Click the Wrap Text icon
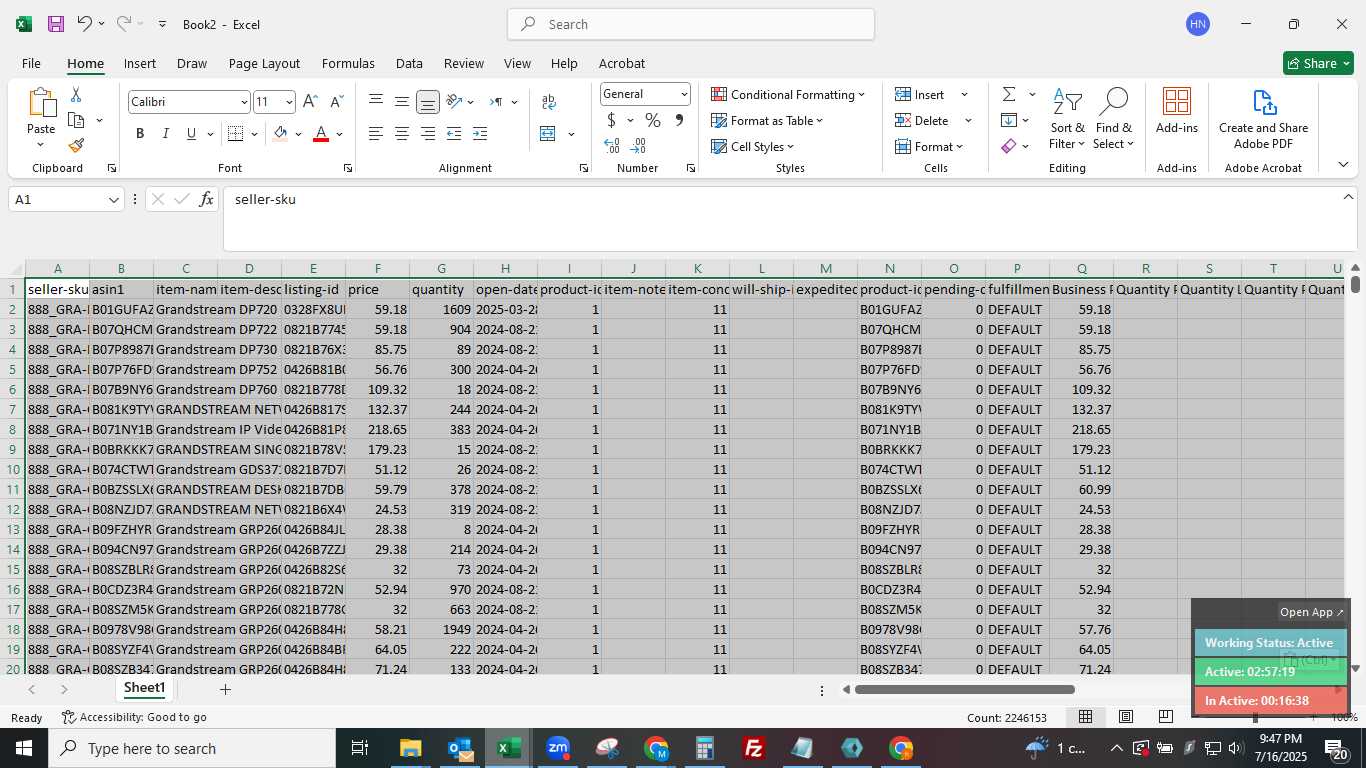The image size is (1366, 768). tap(549, 101)
